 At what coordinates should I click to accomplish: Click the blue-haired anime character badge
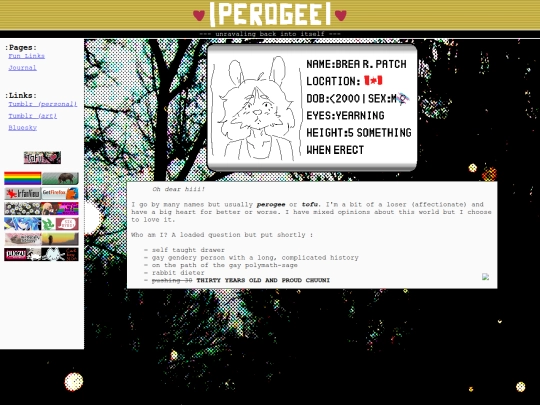[x=22, y=224]
